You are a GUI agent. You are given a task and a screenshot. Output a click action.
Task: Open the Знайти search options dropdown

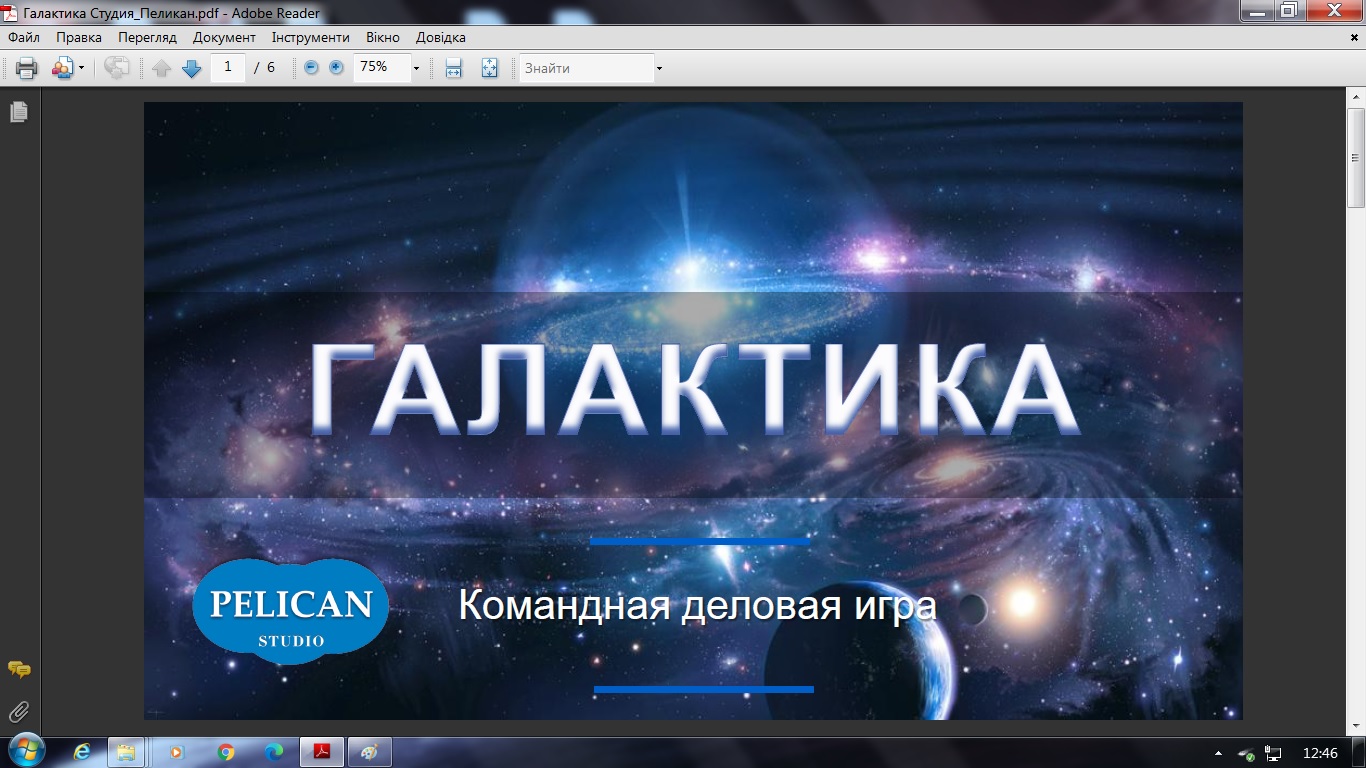tap(659, 68)
